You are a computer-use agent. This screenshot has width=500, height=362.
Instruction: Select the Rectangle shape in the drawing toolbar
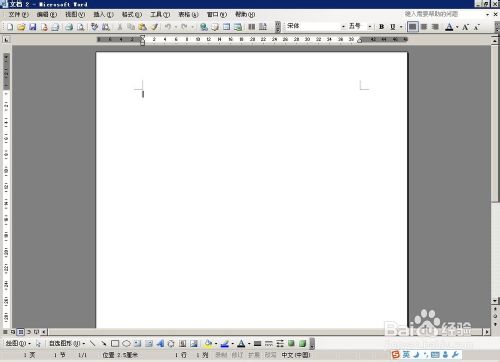115,343
